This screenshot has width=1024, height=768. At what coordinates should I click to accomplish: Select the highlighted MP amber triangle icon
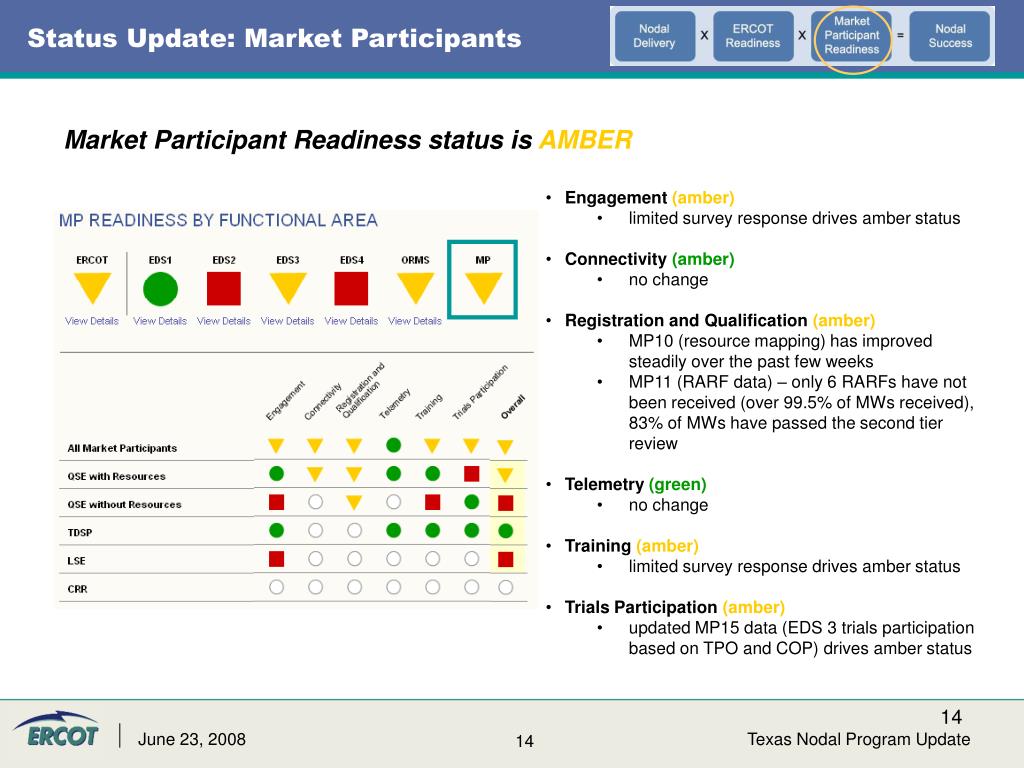[483, 288]
